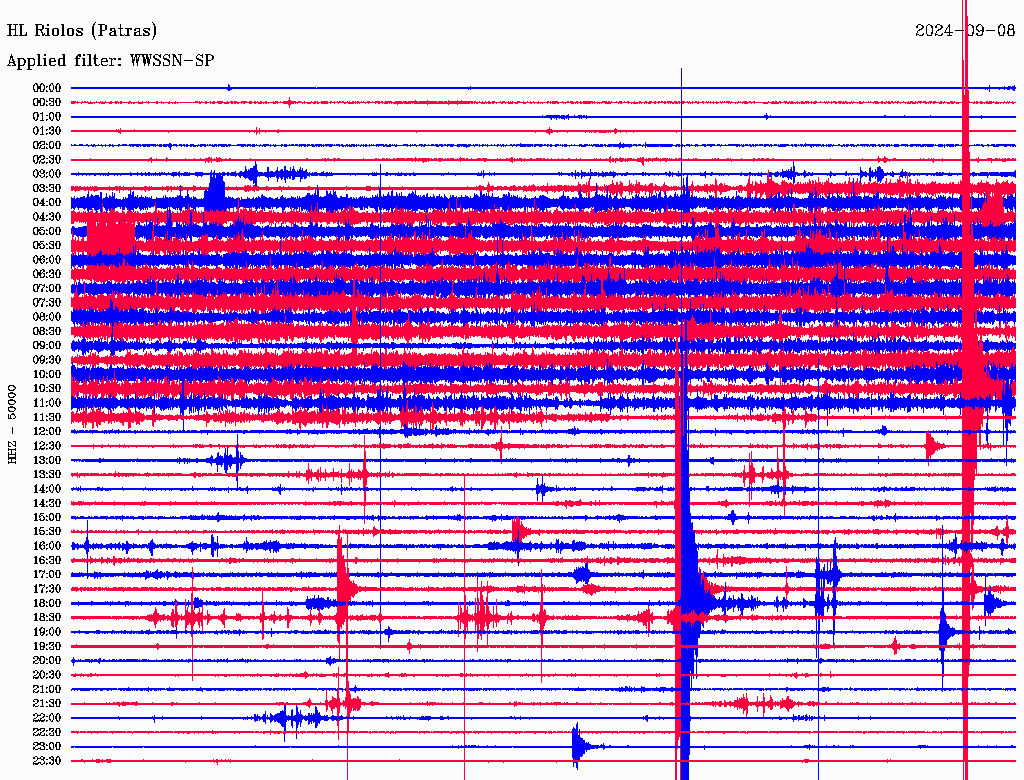1024x780 pixels.
Task: Select the 01:00 time label
Action: (47, 117)
